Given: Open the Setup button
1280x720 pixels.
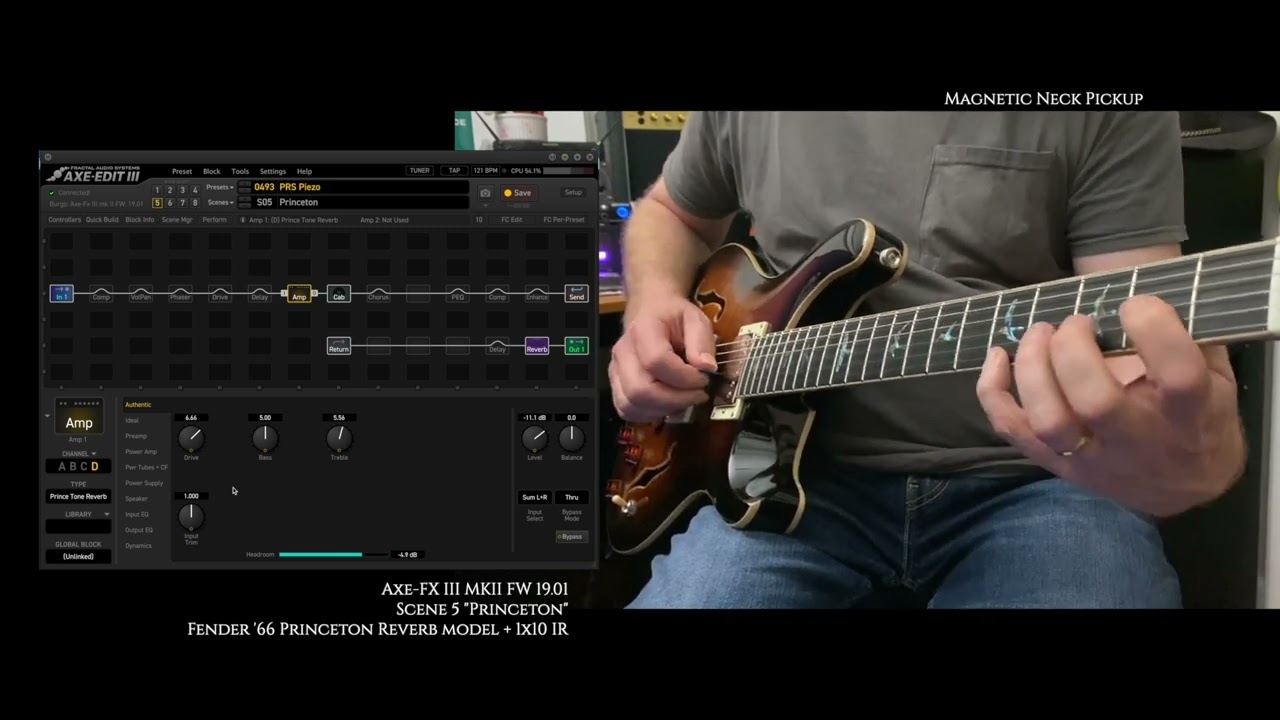Looking at the screenshot, I should pyautogui.click(x=573, y=193).
